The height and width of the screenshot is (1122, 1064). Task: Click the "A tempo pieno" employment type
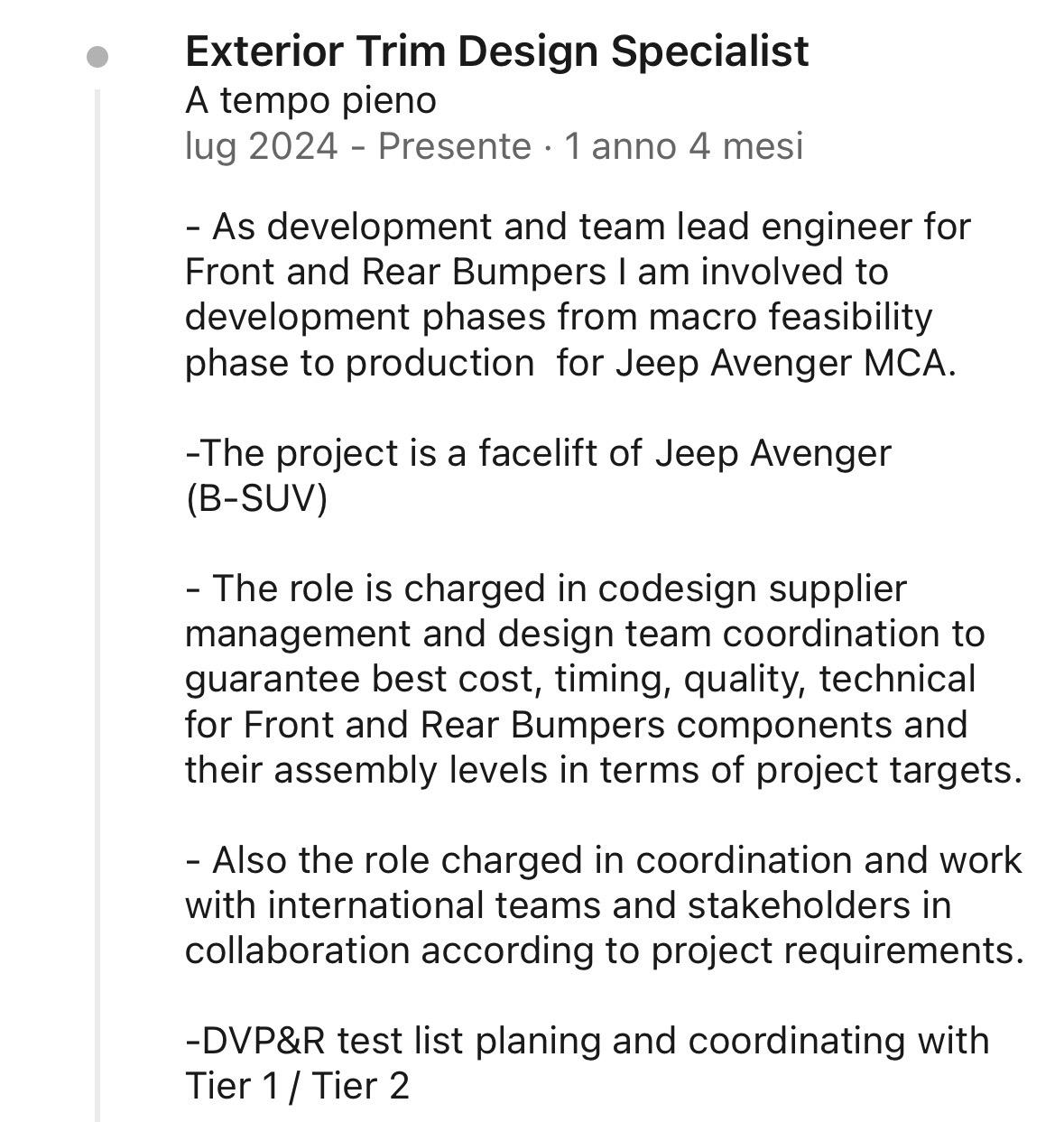[310, 100]
